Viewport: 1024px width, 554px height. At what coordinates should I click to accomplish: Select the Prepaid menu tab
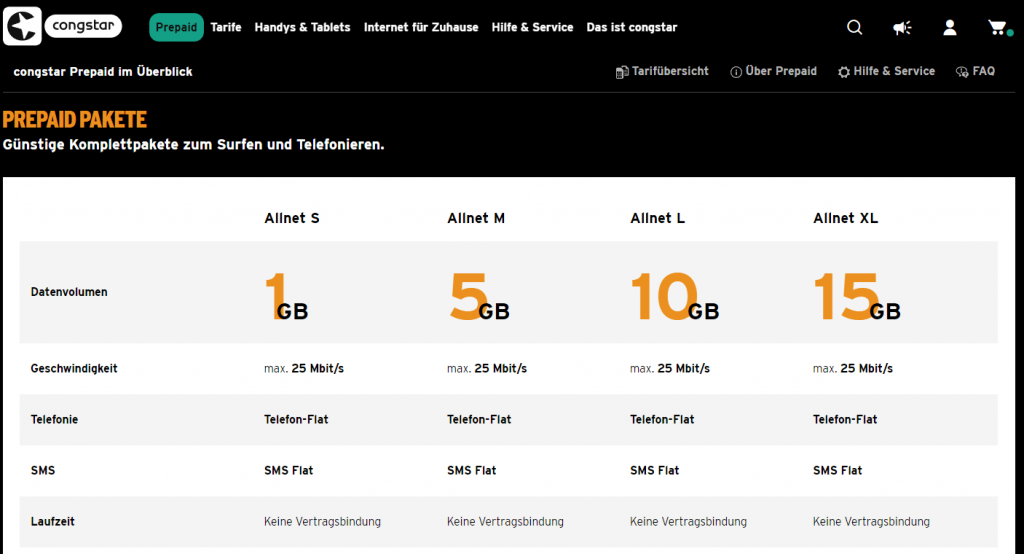click(x=176, y=27)
